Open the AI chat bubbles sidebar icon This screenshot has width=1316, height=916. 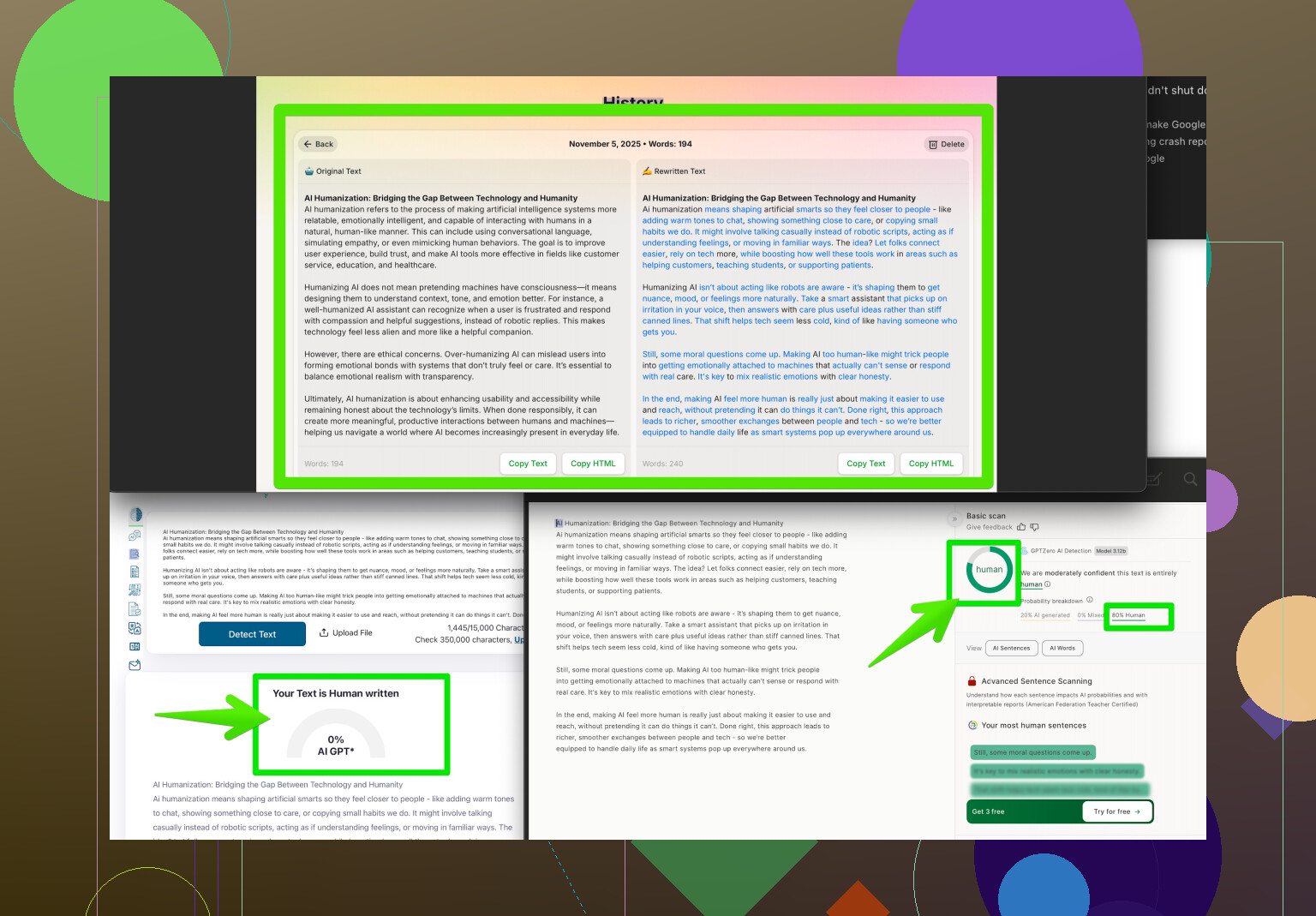(x=135, y=536)
